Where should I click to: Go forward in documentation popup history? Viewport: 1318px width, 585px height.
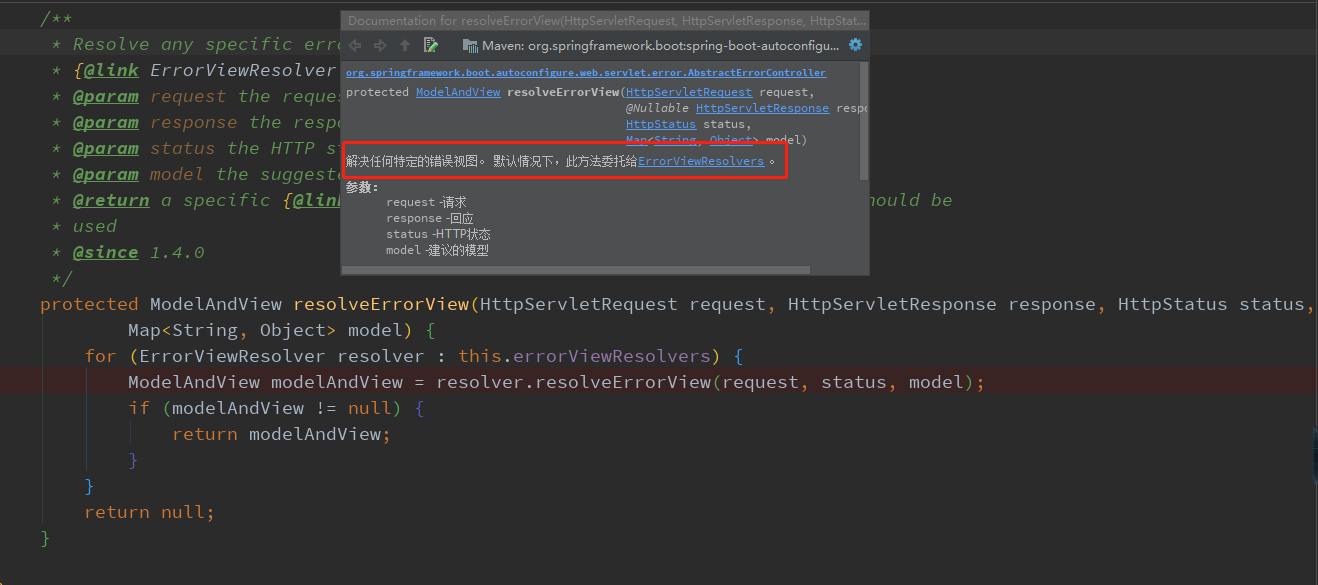(380, 45)
